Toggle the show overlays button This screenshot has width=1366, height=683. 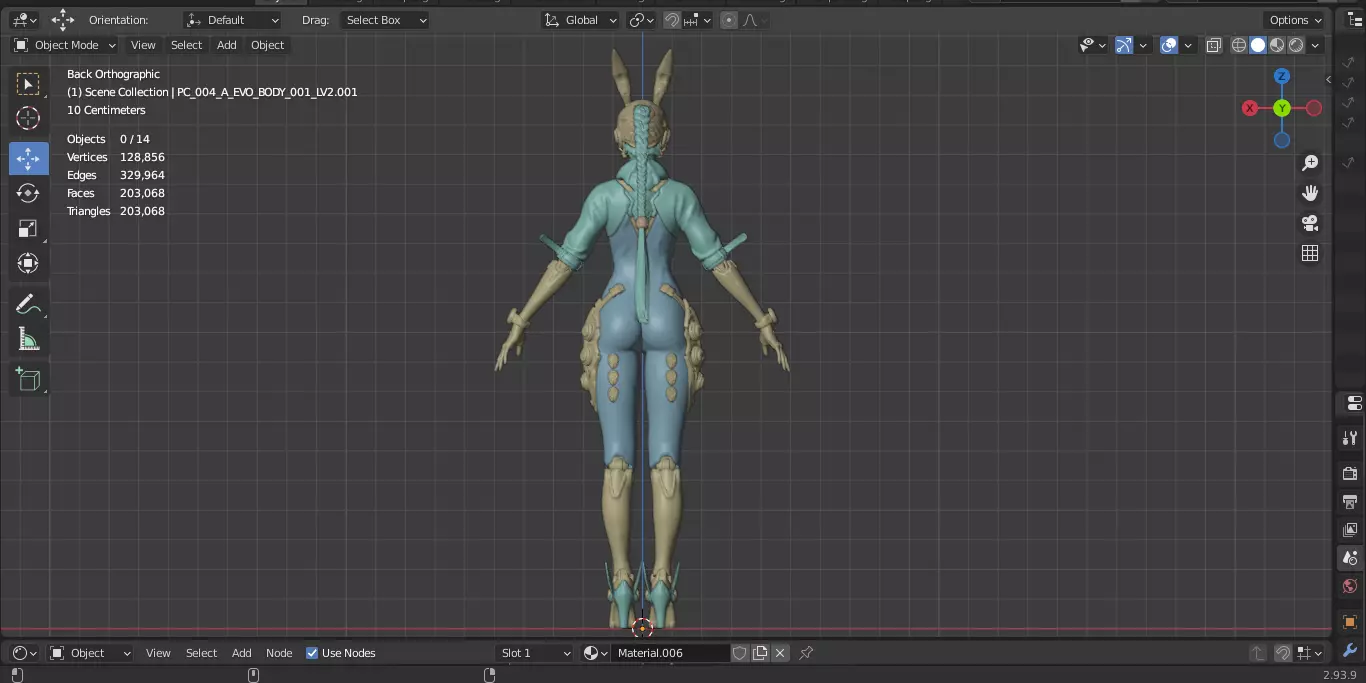click(x=1169, y=45)
